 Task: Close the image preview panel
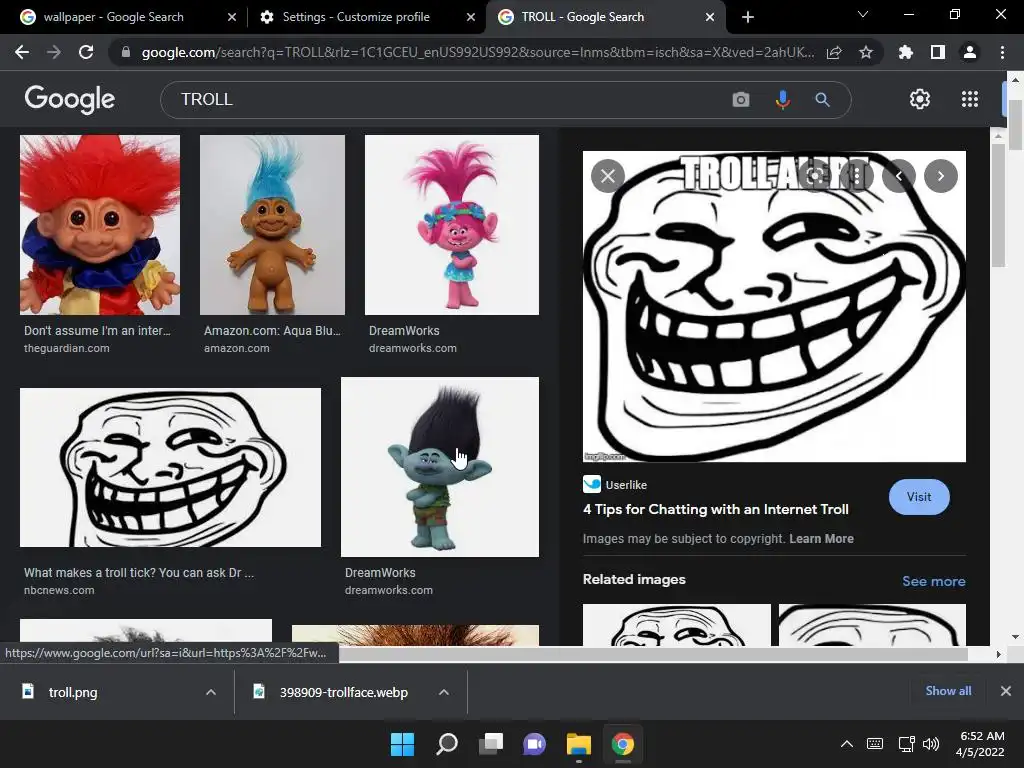click(608, 176)
